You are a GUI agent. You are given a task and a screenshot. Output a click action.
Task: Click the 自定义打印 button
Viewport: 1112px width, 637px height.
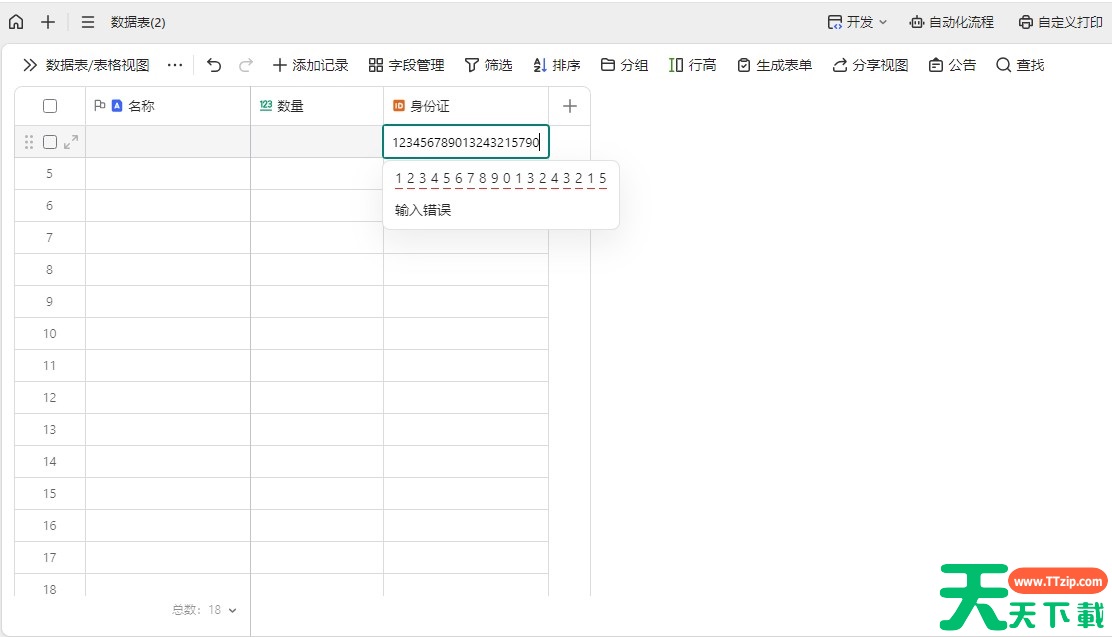pyautogui.click(x=1060, y=22)
